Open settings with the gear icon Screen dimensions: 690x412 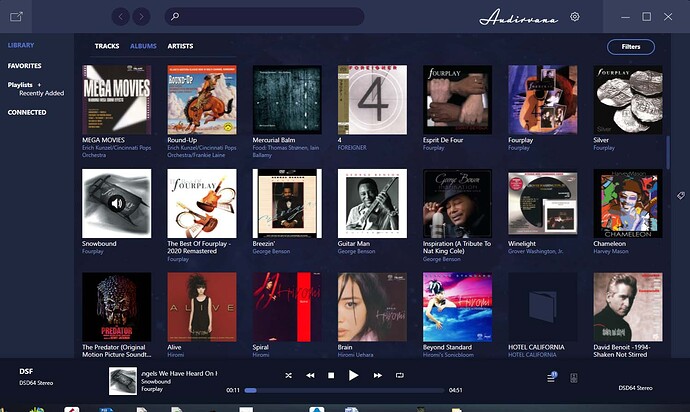tap(575, 17)
